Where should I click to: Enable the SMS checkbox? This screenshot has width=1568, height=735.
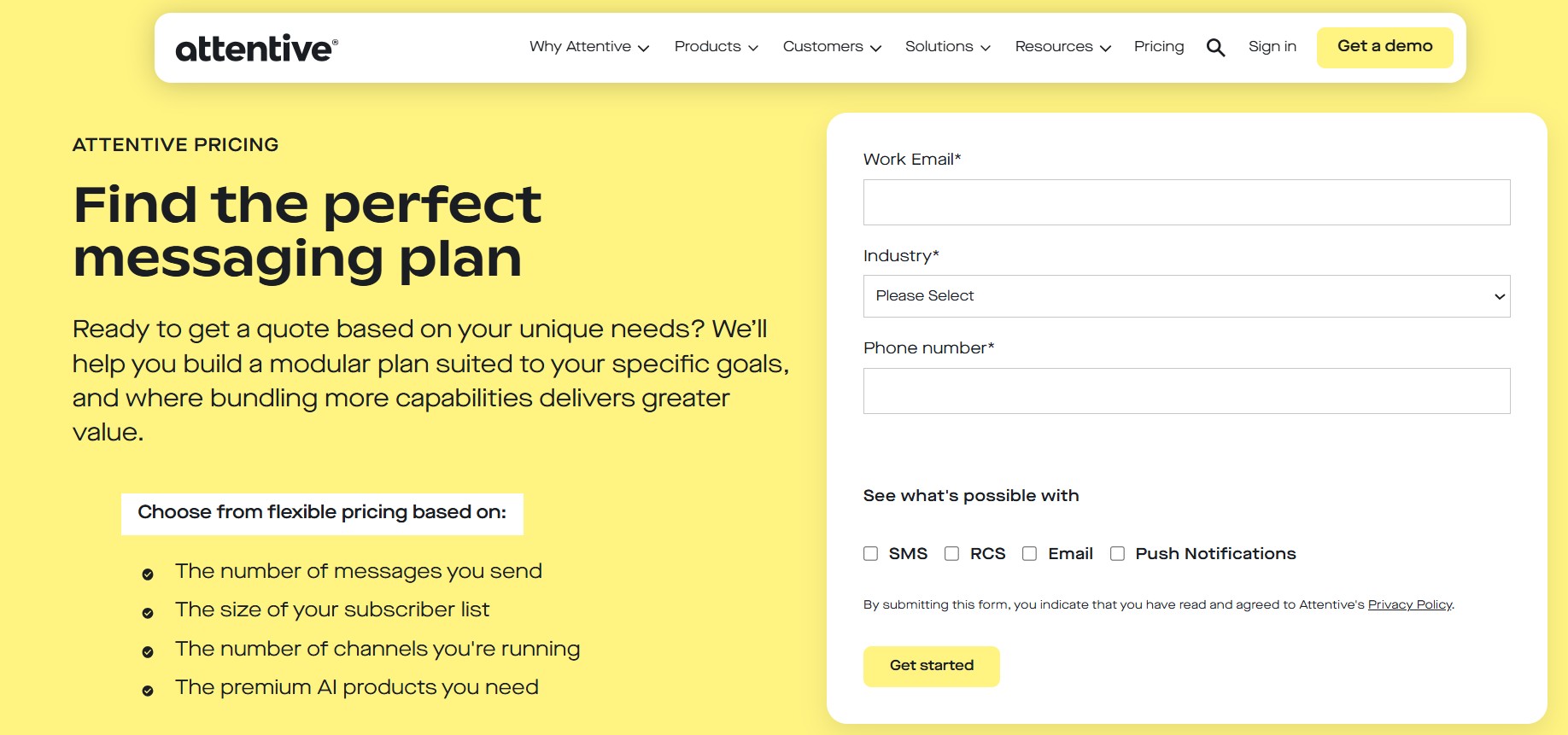tap(870, 553)
